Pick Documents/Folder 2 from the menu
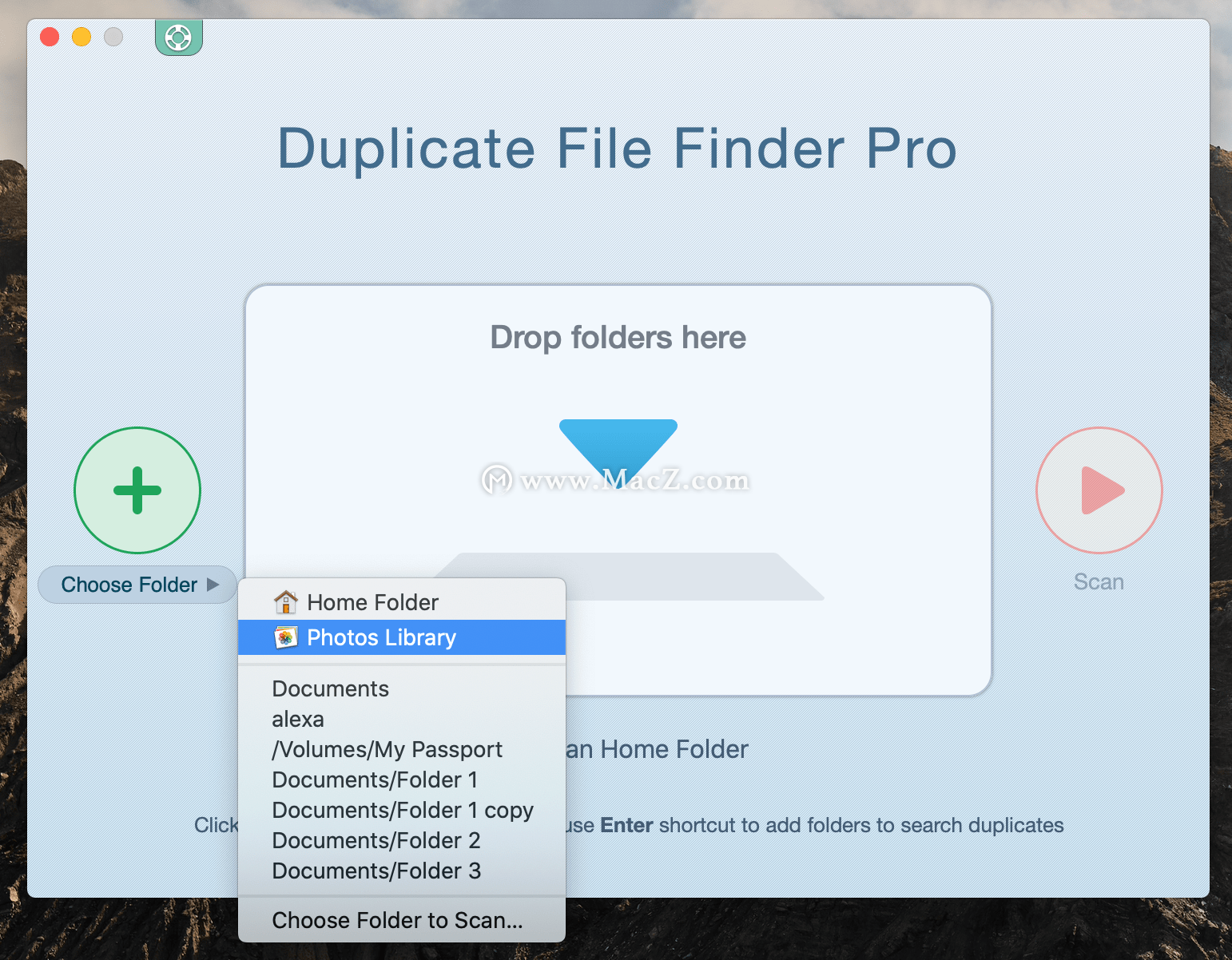The width and height of the screenshot is (1232, 960). tap(402, 840)
